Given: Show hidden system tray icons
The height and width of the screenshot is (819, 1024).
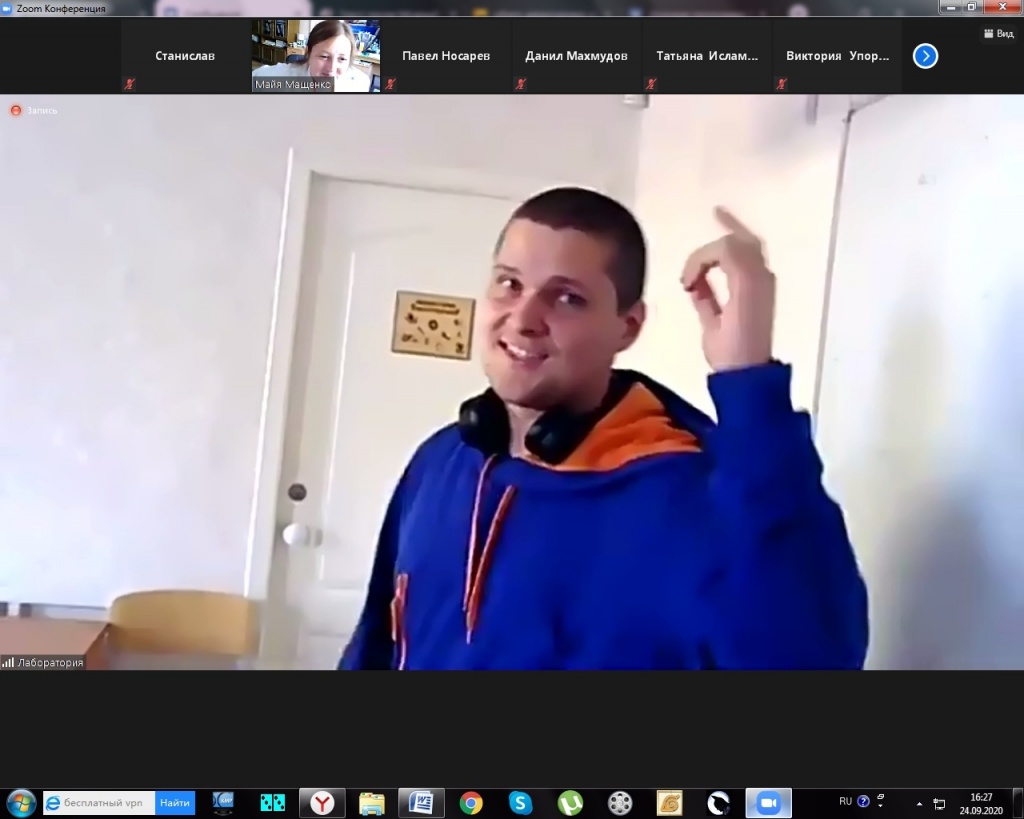Looking at the screenshot, I should (x=919, y=803).
